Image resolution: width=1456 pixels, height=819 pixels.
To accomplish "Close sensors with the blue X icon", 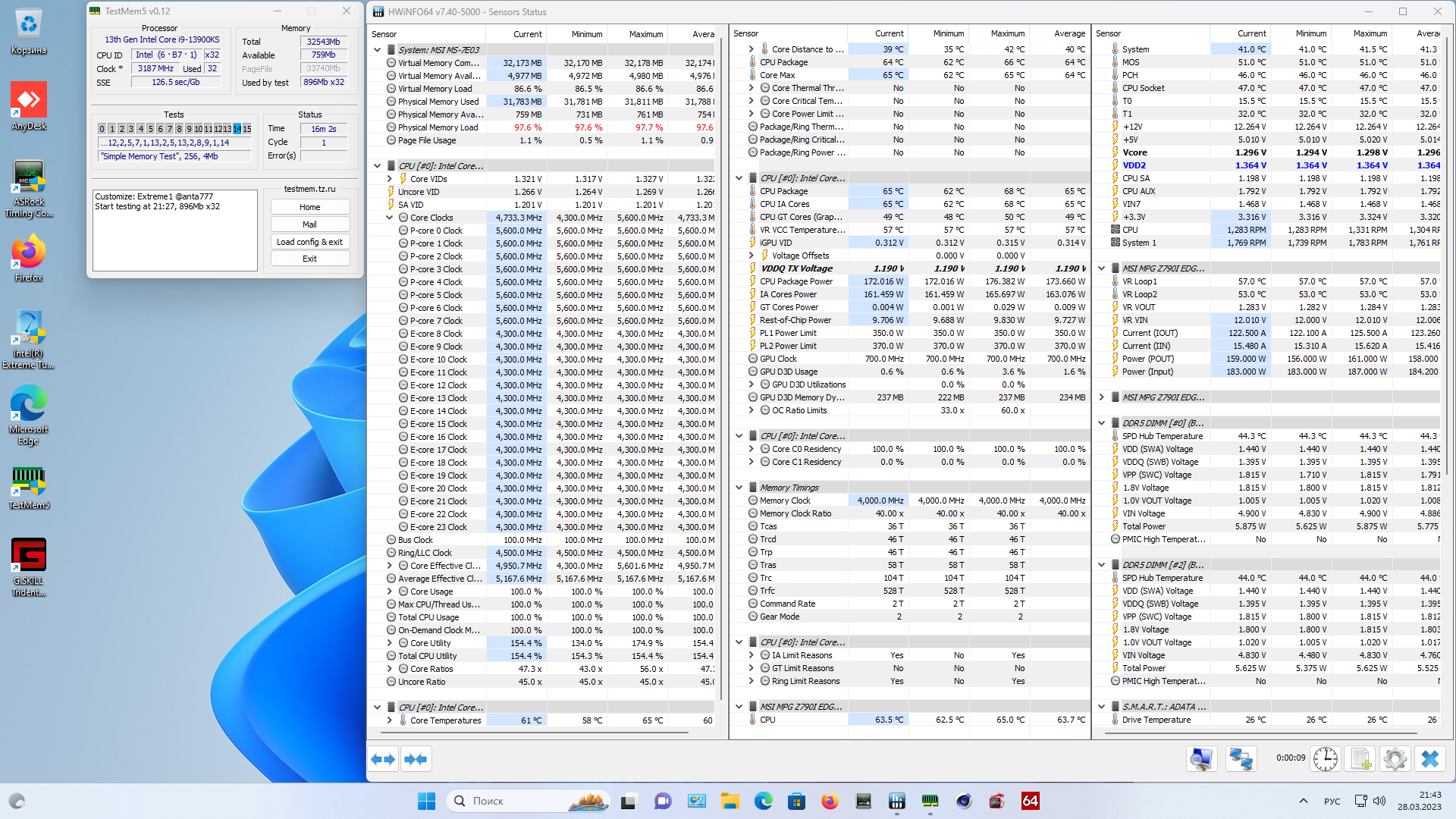I will [x=1430, y=759].
